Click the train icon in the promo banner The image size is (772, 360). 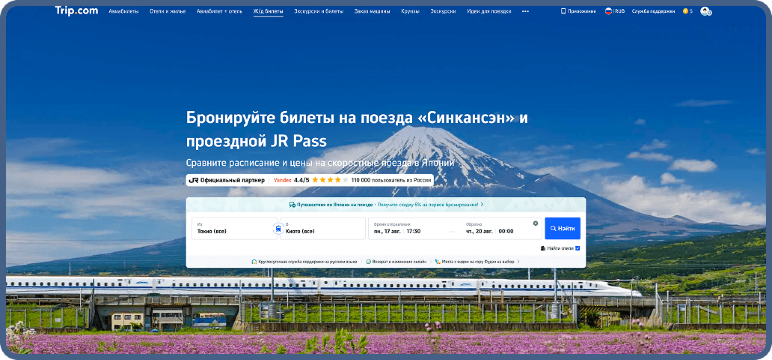[x=292, y=204]
